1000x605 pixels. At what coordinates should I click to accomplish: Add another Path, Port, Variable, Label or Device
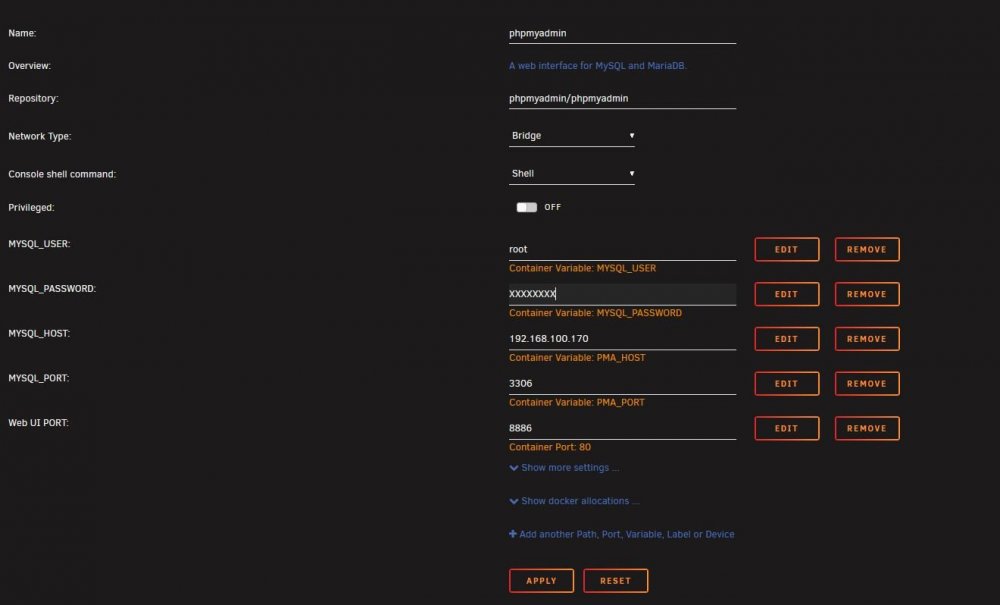tap(622, 534)
